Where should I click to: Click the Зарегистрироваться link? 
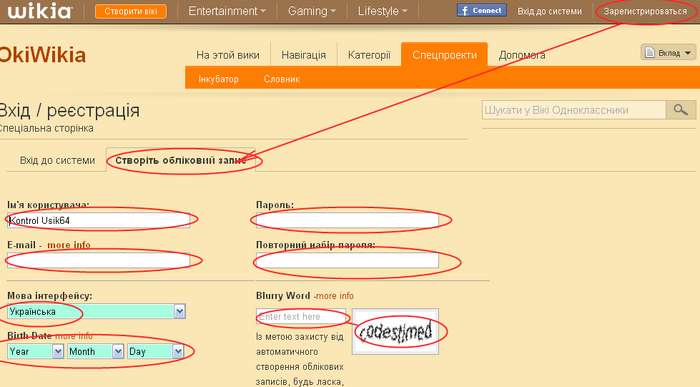click(x=645, y=11)
